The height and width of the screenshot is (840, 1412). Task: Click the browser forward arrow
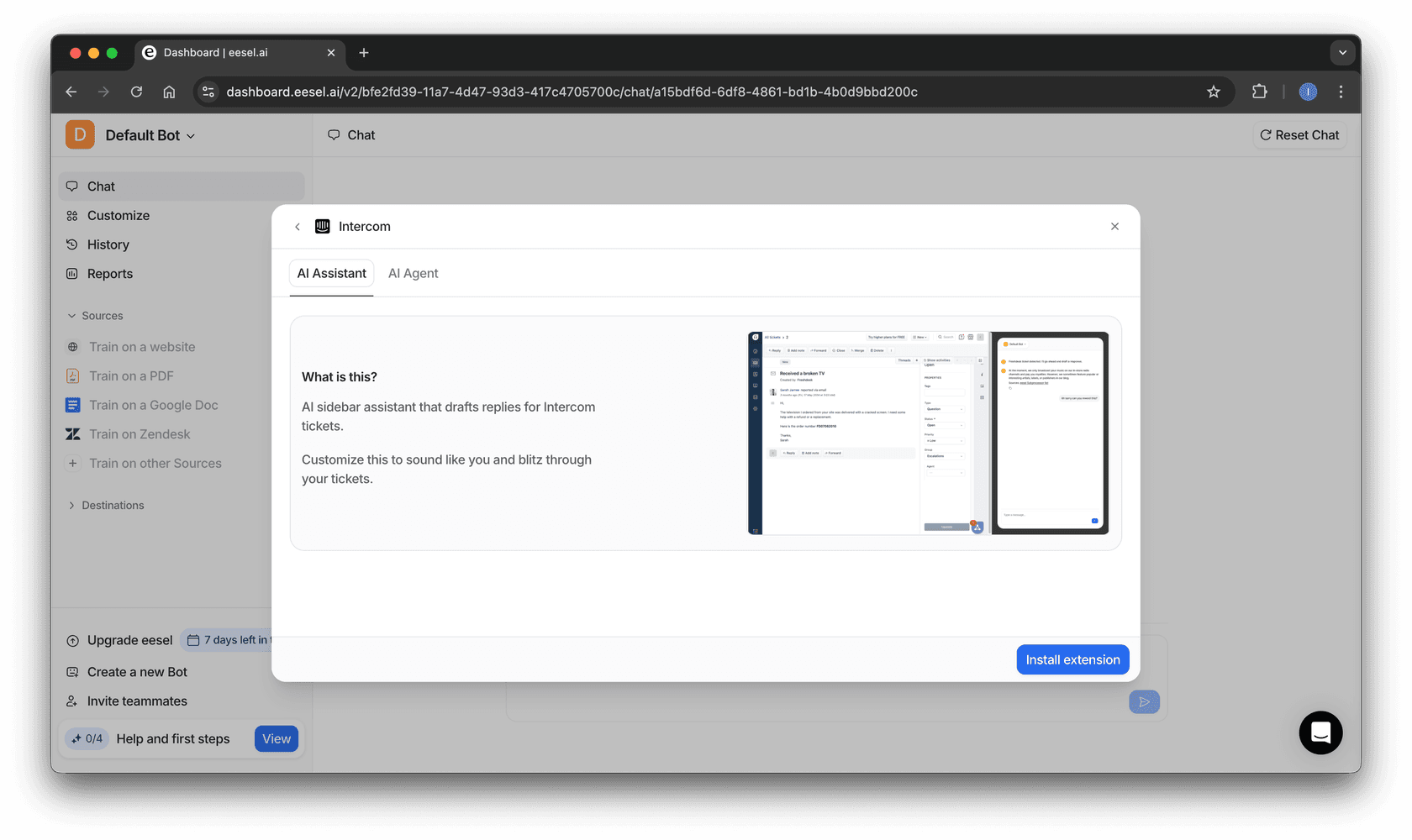(x=103, y=92)
